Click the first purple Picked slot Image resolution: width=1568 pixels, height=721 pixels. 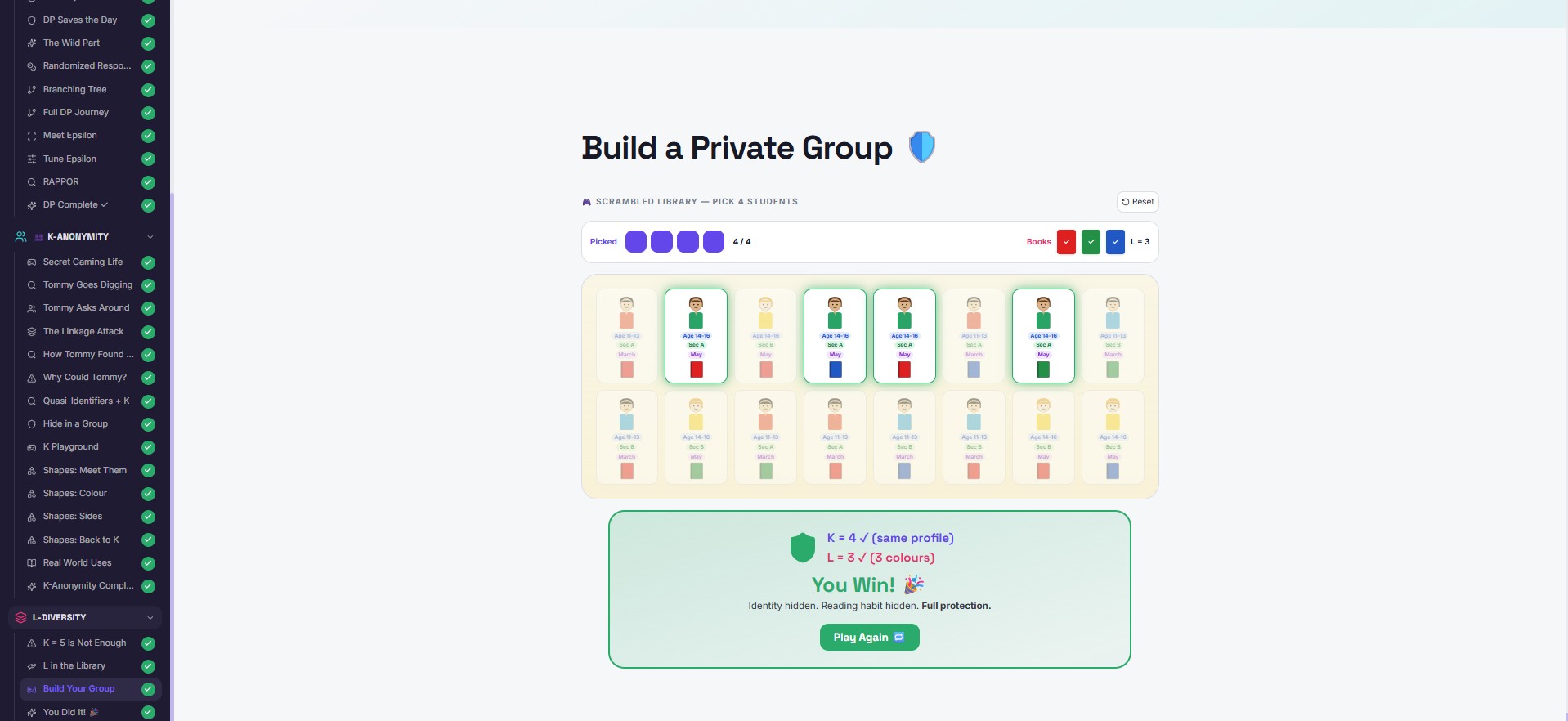(x=636, y=242)
